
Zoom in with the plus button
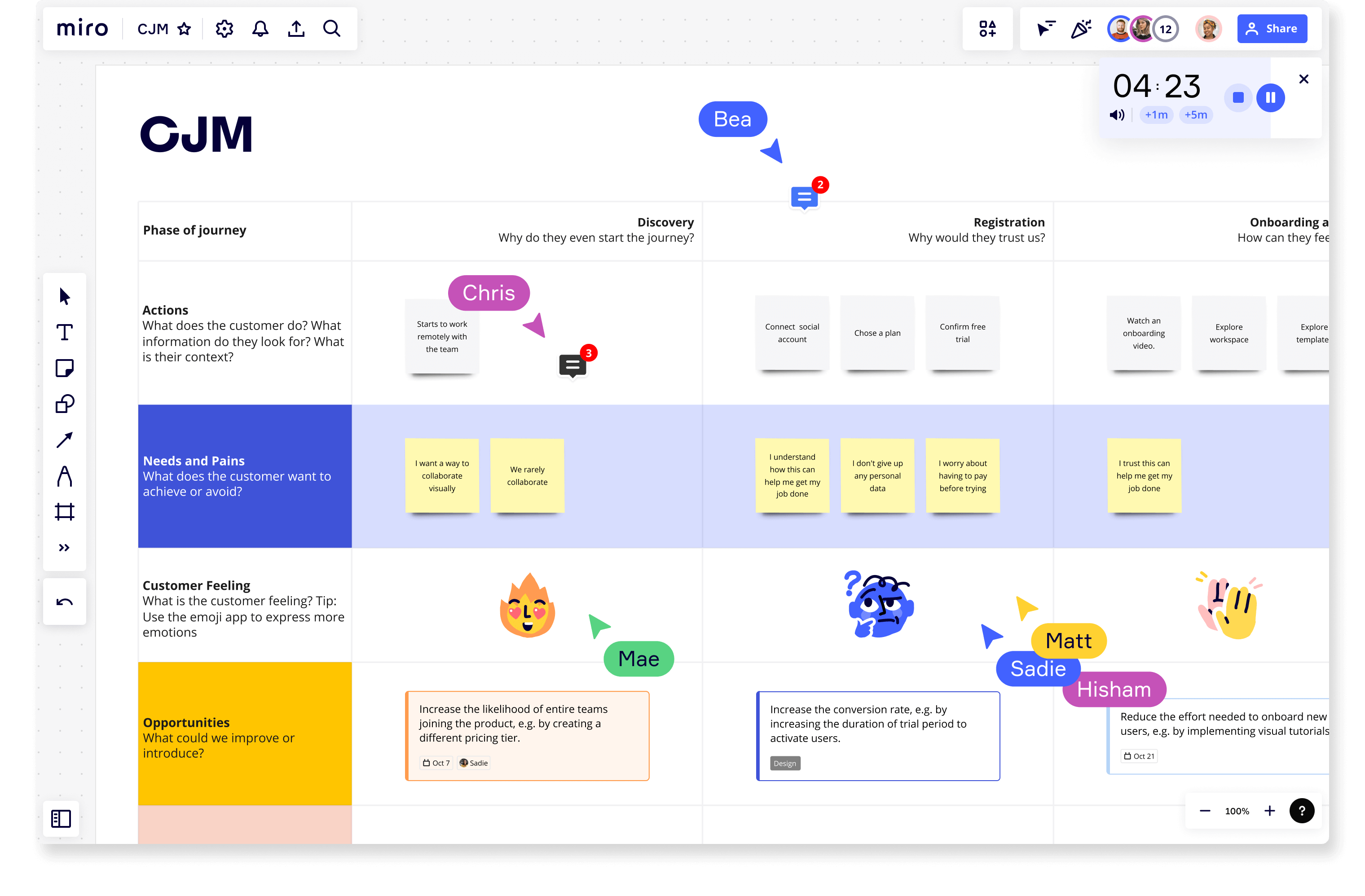click(x=1270, y=811)
